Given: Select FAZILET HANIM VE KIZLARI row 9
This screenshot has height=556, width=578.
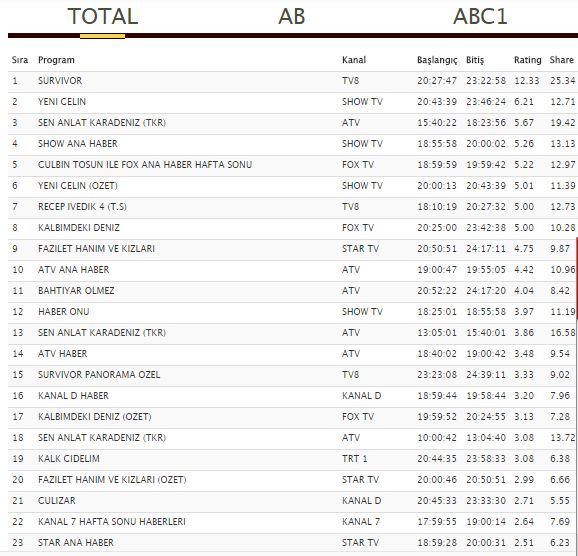Looking at the screenshot, I should click(x=293, y=249).
